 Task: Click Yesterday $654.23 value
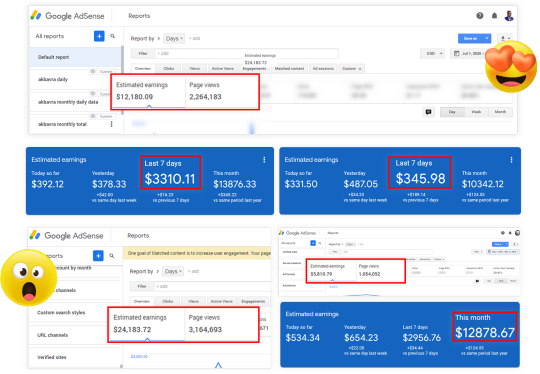[x=361, y=337]
